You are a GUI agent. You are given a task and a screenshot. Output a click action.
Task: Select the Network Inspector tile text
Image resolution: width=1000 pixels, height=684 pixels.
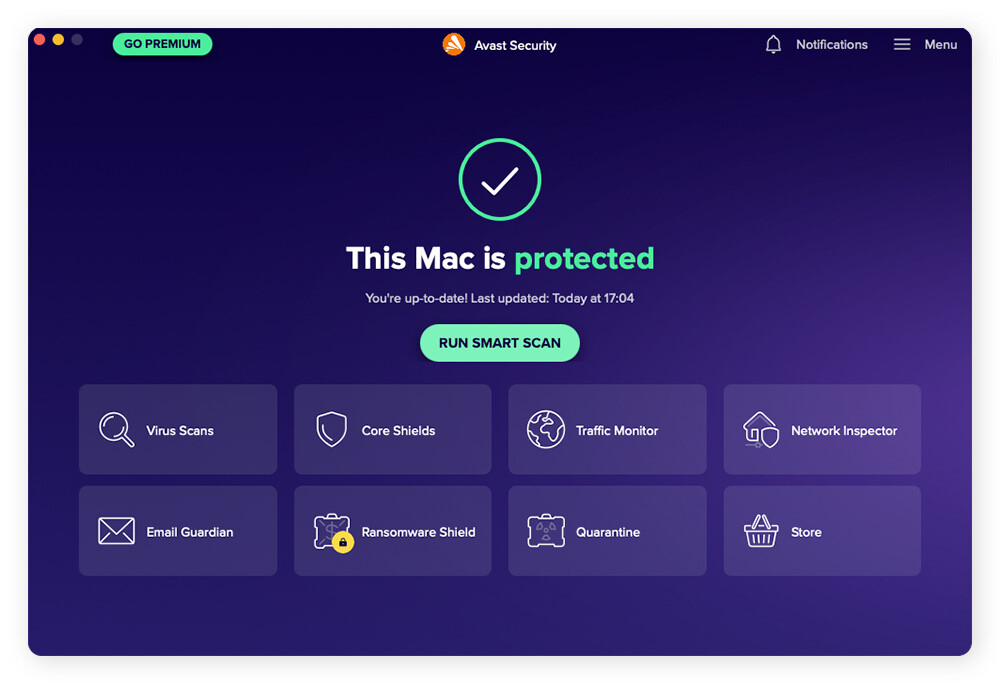844,431
